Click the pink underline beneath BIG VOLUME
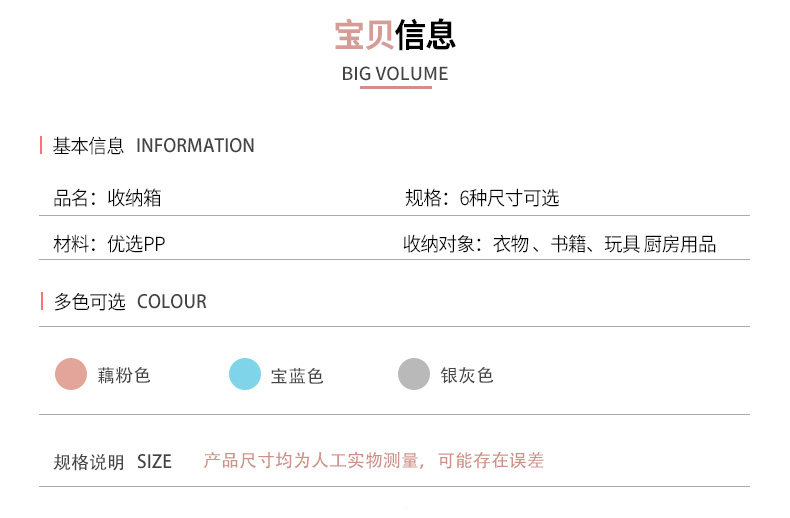The width and height of the screenshot is (790, 518). pos(395,88)
